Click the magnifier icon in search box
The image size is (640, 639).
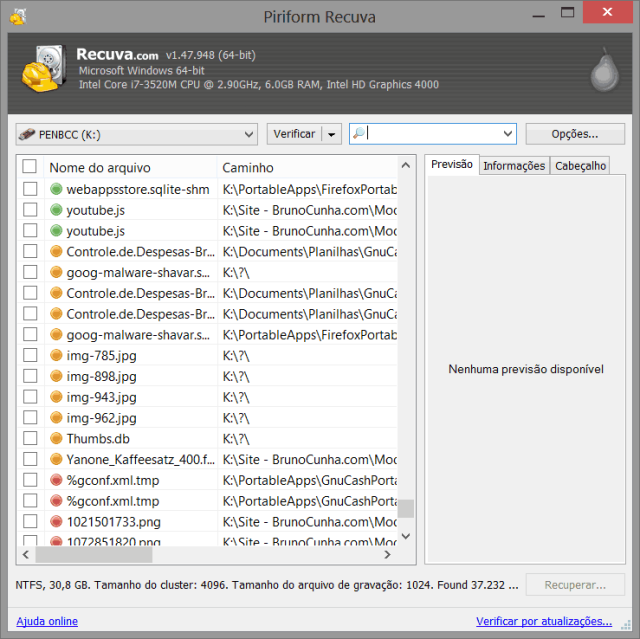point(359,134)
